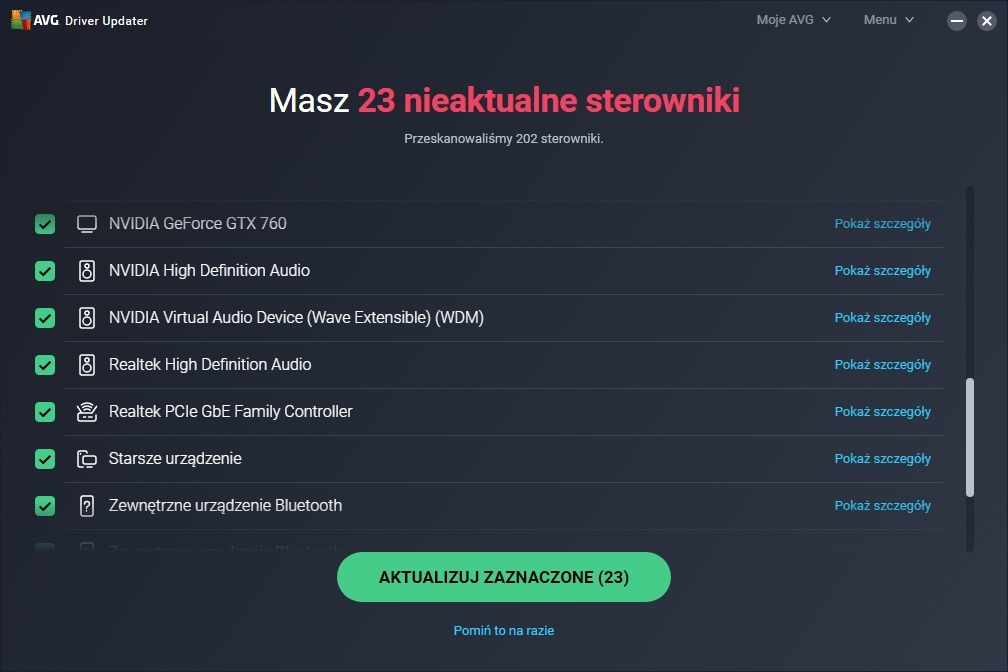Minimize the AVG Driver Updater window
The width and height of the screenshot is (1008, 672).
pos(957,21)
